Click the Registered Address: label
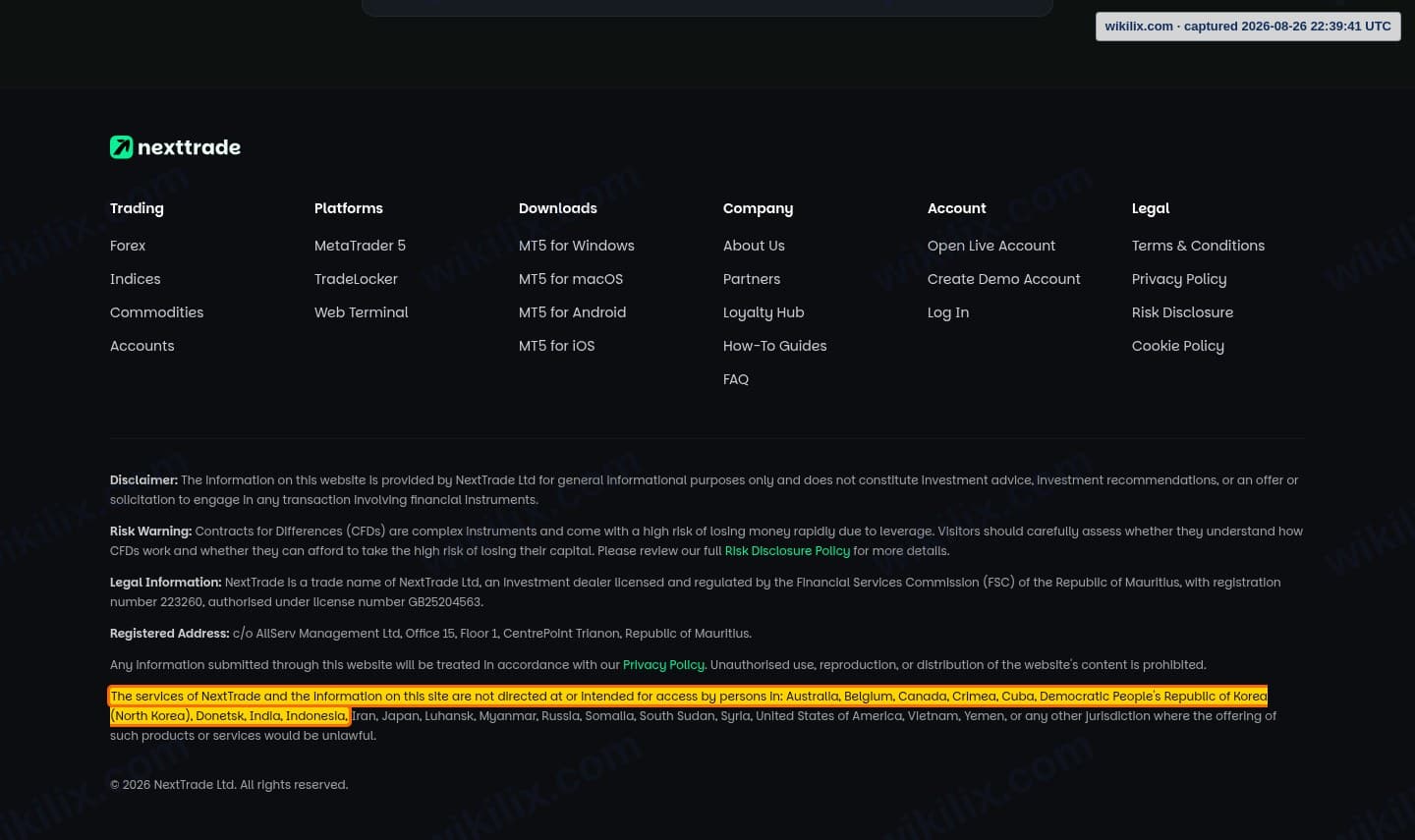The width and height of the screenshot is (1415, 840). pyautogui.click(x=169, y=634)
